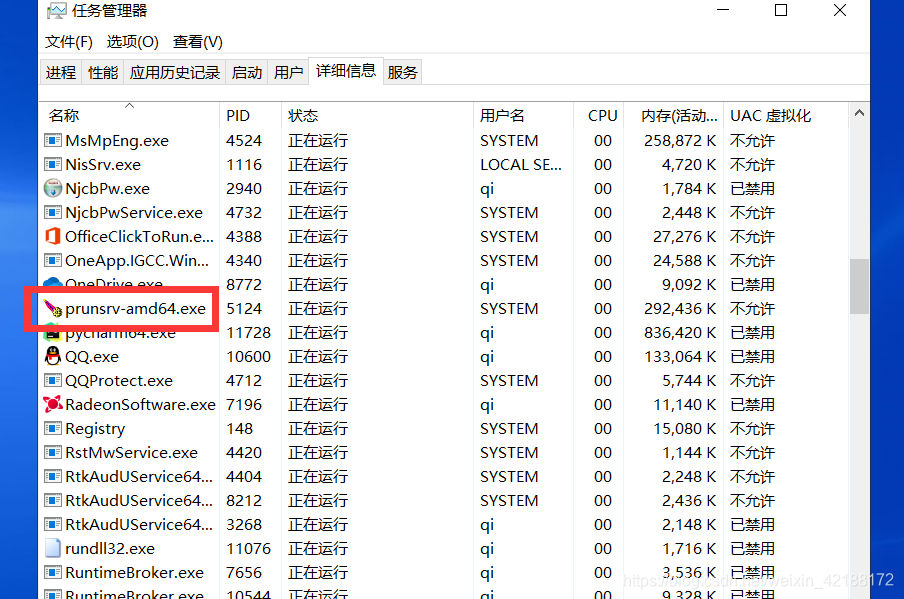Sort by the 状态 column header

[377, 115]
